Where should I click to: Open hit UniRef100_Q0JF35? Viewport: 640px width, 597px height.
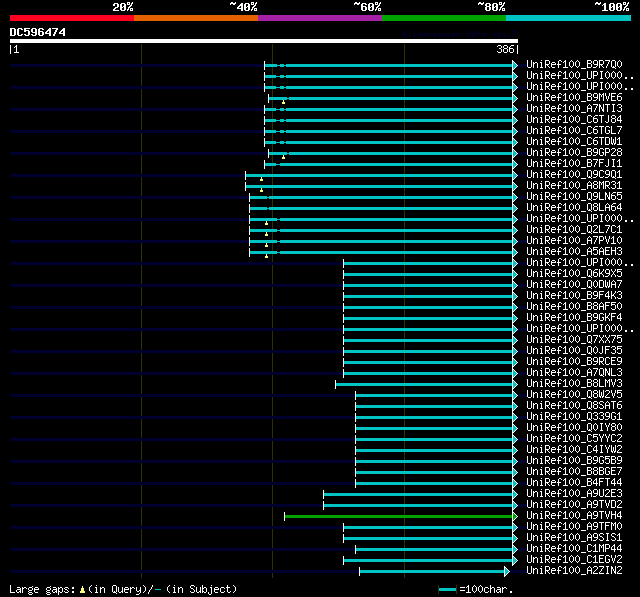(x=574, y=351)
